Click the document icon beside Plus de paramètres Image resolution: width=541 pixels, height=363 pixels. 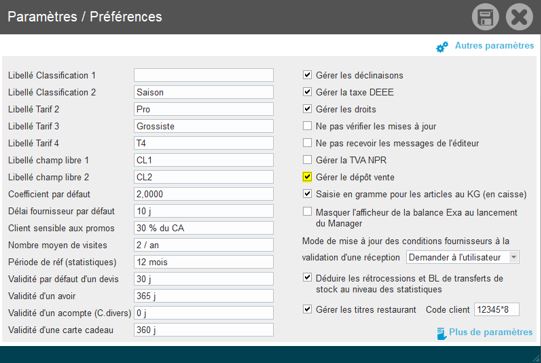tap(441, 333)
